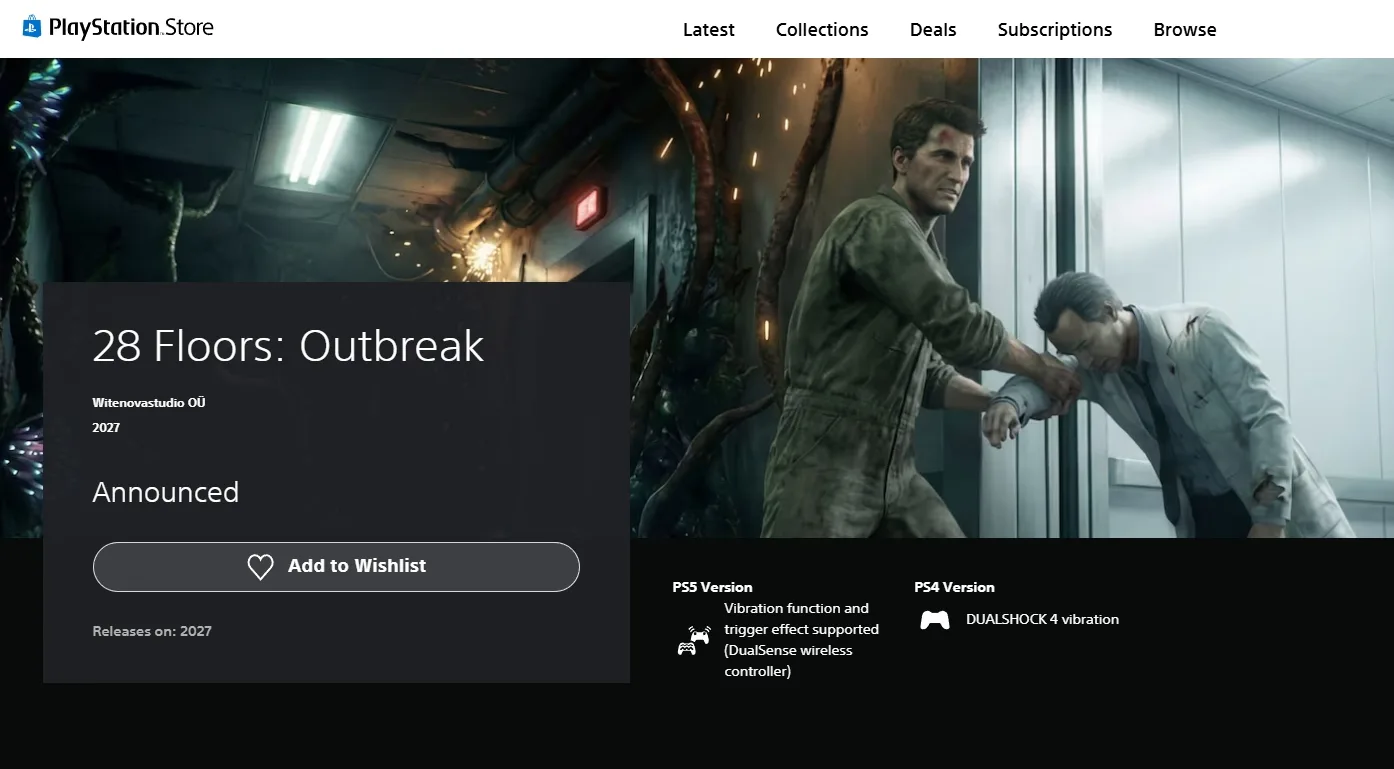Click the Witenovastudio OÜ publisher name
Screen dimensions: 1394x769
[x=149, y=403]
